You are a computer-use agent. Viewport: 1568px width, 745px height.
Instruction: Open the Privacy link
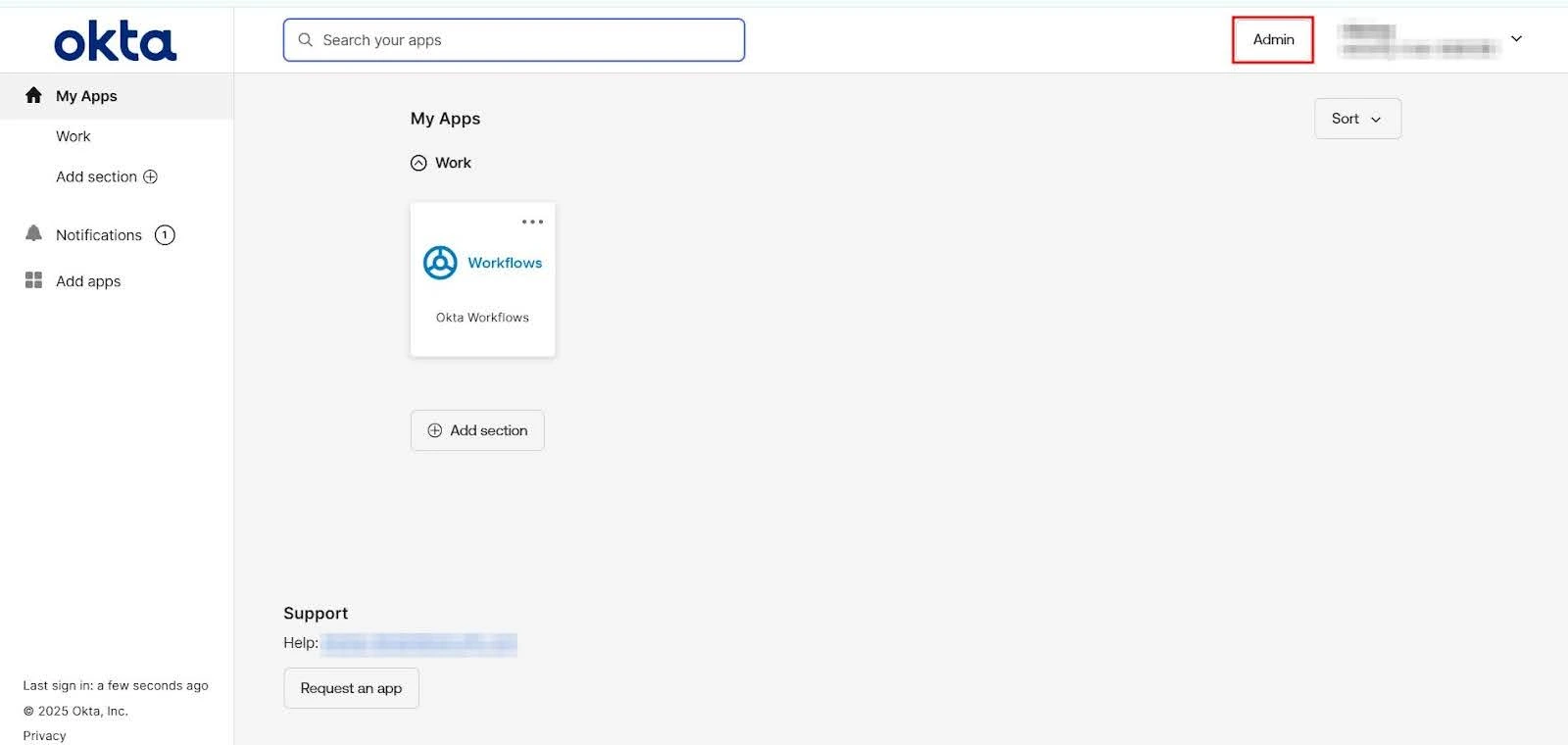tap(45, 736)
